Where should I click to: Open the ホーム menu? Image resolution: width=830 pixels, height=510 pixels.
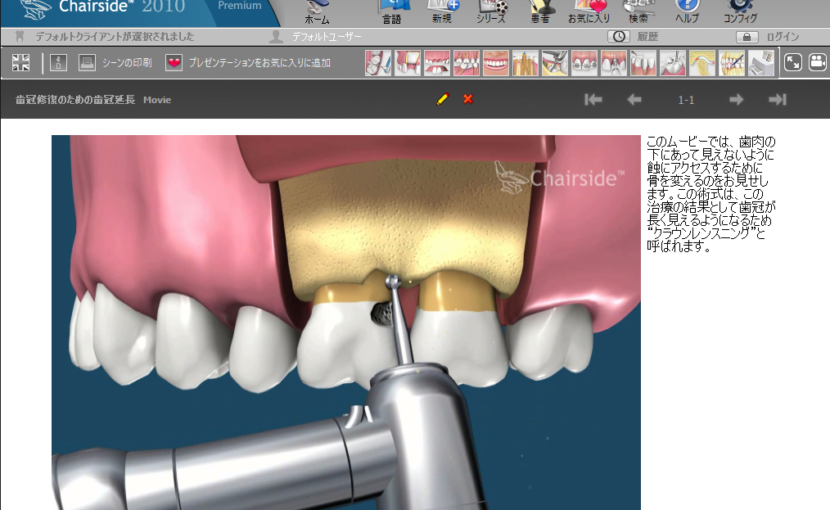316,12
